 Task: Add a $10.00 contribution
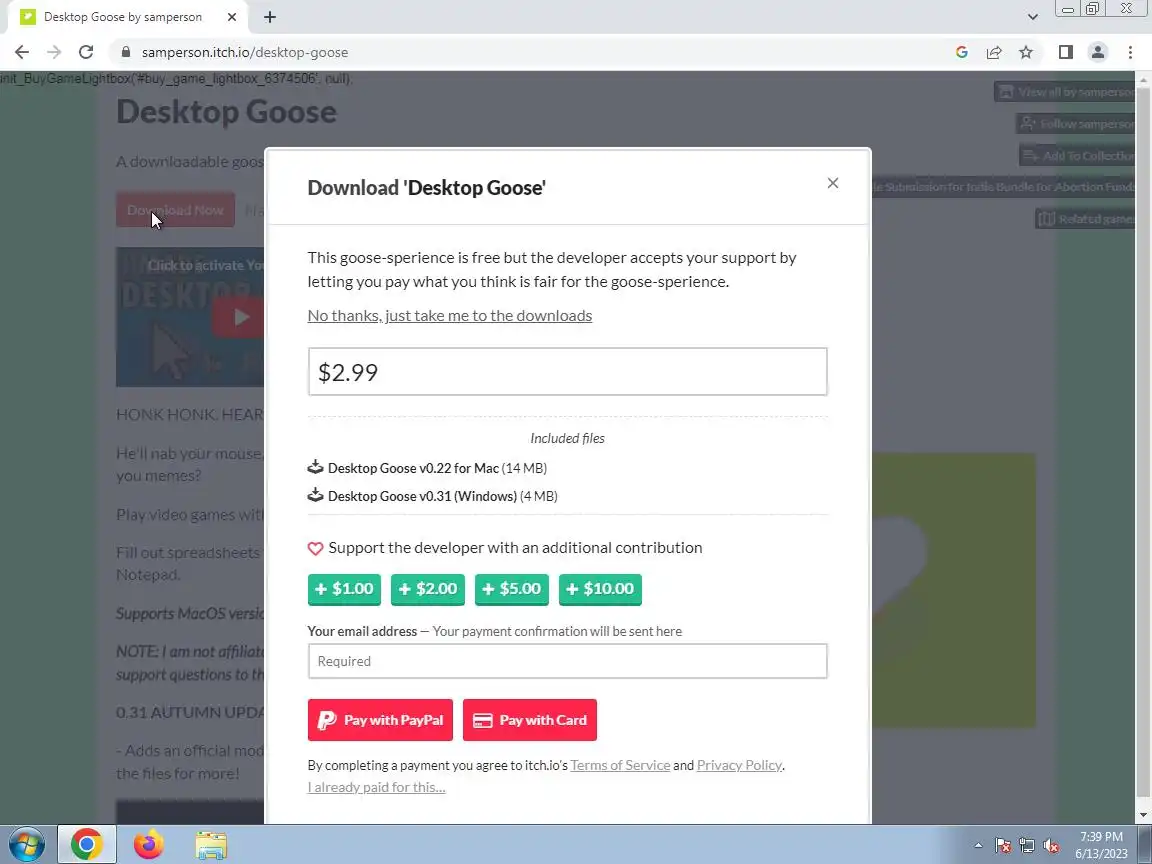tap(600, 589)
